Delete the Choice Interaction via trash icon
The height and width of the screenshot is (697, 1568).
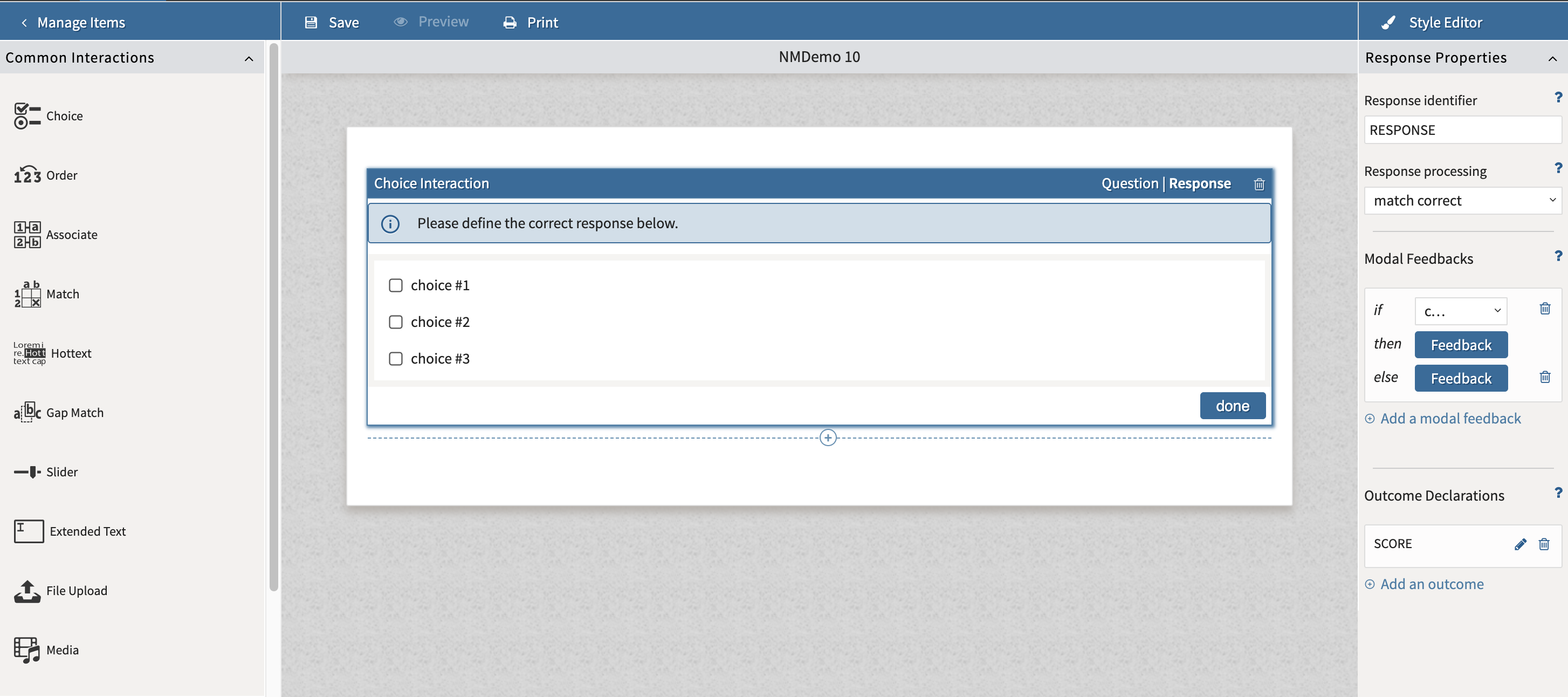(x=1259, y=183)
